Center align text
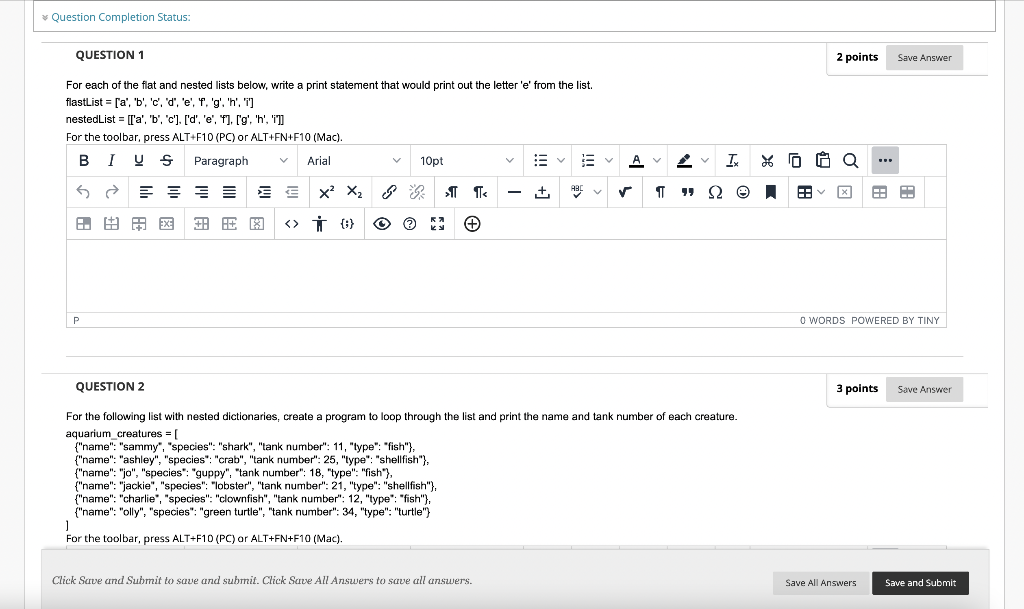 pos(174,192)
